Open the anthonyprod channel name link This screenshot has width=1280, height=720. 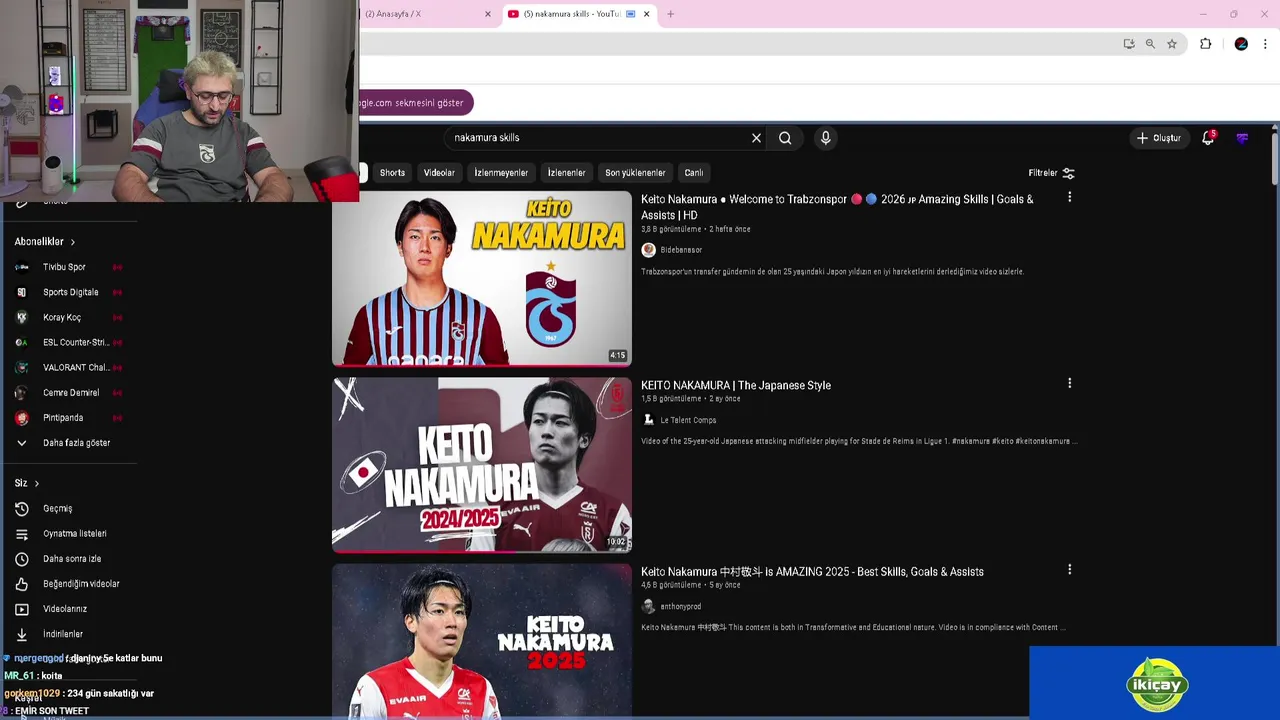click(x=680, y=606)
